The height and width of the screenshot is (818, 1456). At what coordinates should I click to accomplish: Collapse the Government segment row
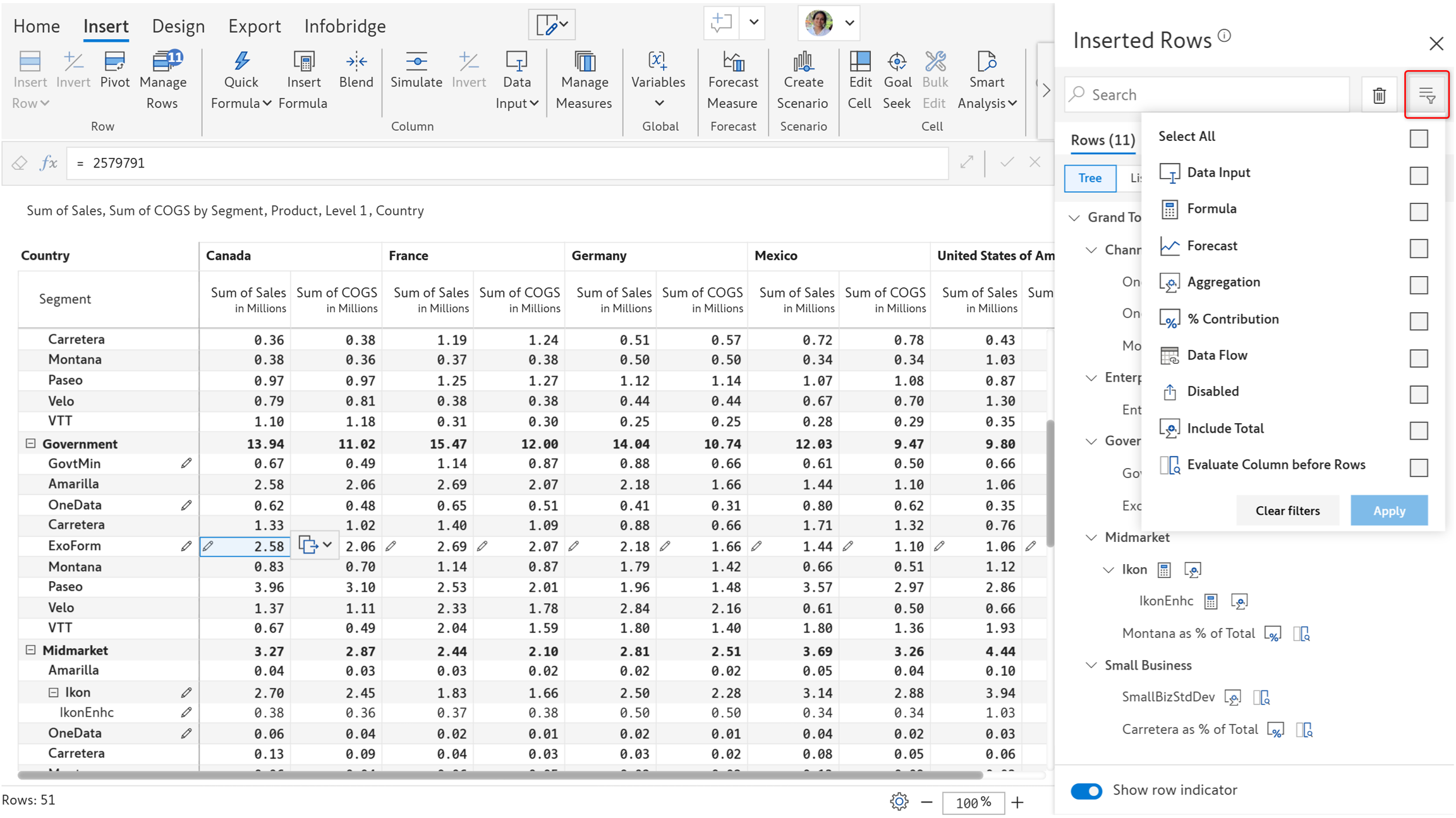[30, 443]
